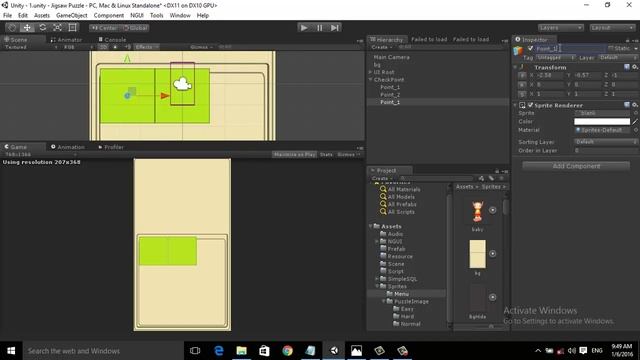Collapse CheckPoint in Hierarchy
Image resolution: width=640 pixels, height=360 pixels.
tap(370, 80)
